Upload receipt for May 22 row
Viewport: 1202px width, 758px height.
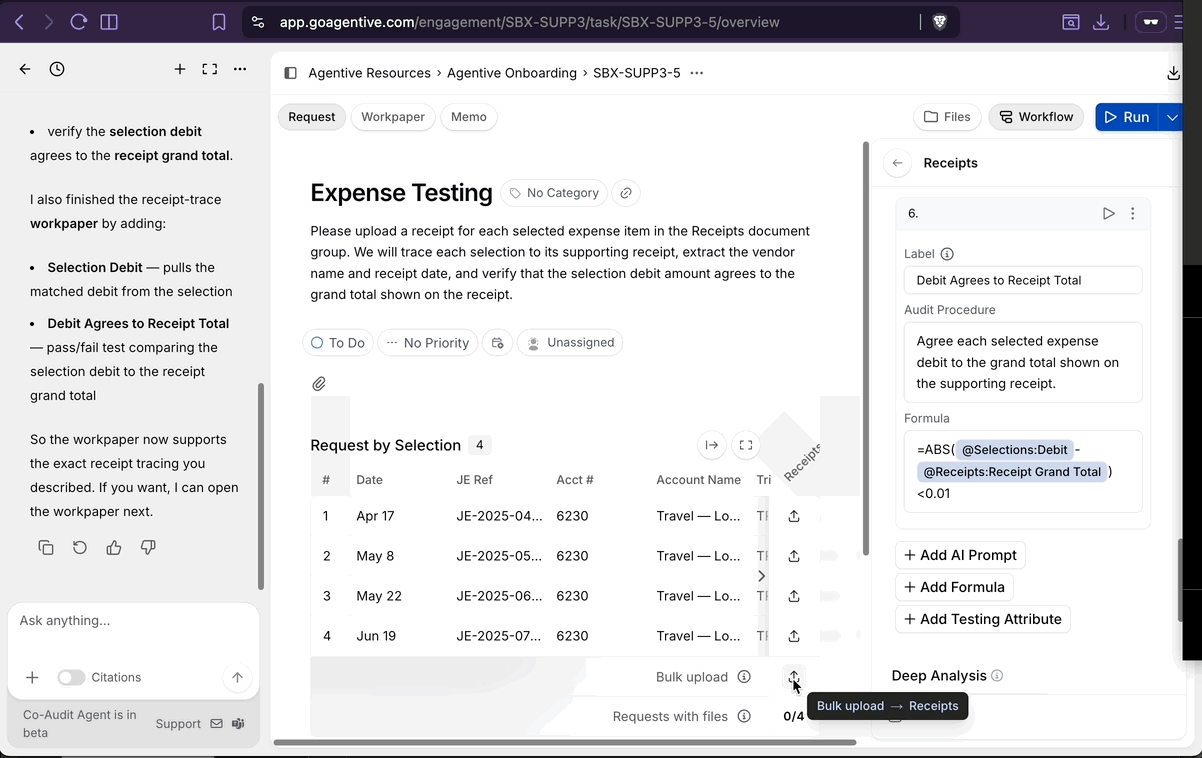[x=794, y=596]
